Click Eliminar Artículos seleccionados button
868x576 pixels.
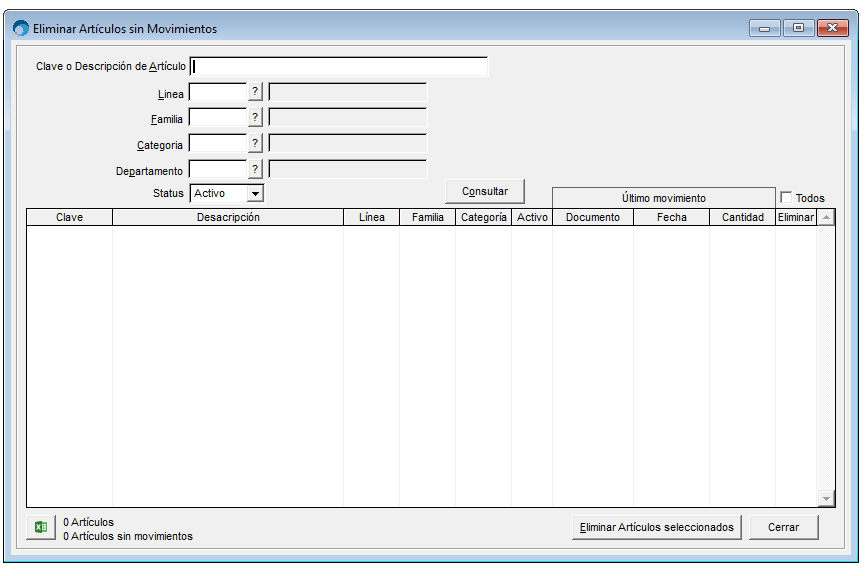(656, 528)
